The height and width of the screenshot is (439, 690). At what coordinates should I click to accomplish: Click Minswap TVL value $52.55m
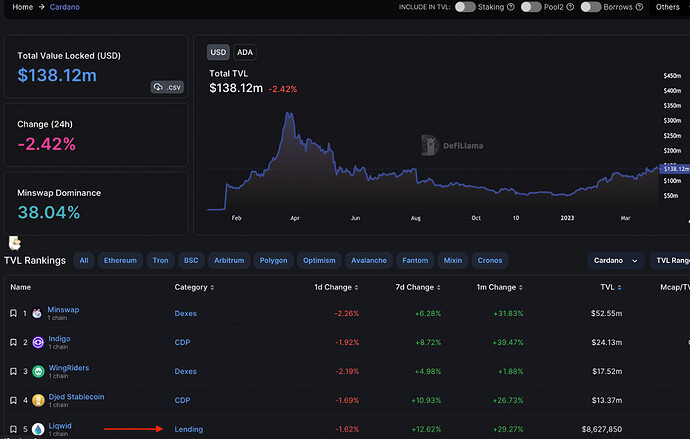(606, 313)
